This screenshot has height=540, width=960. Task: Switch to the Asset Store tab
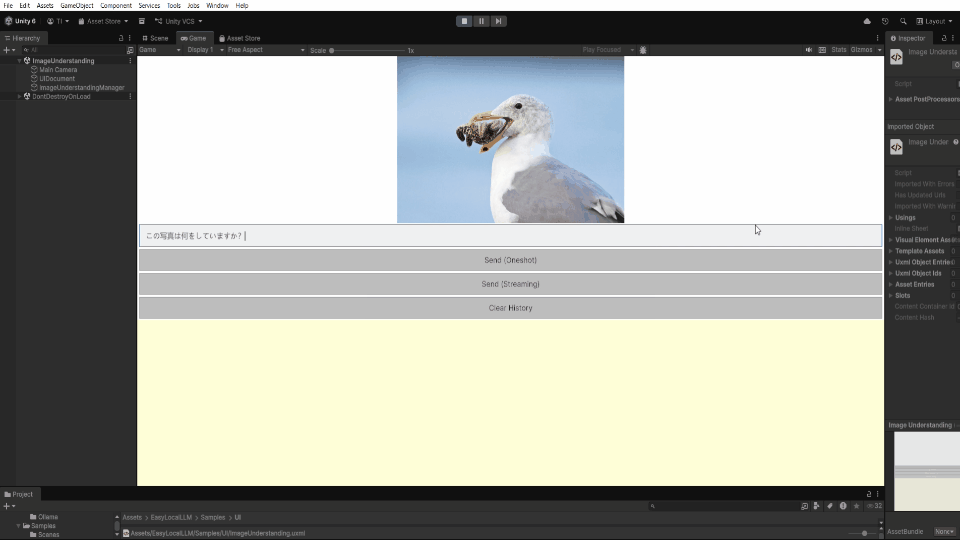[239, 38]
